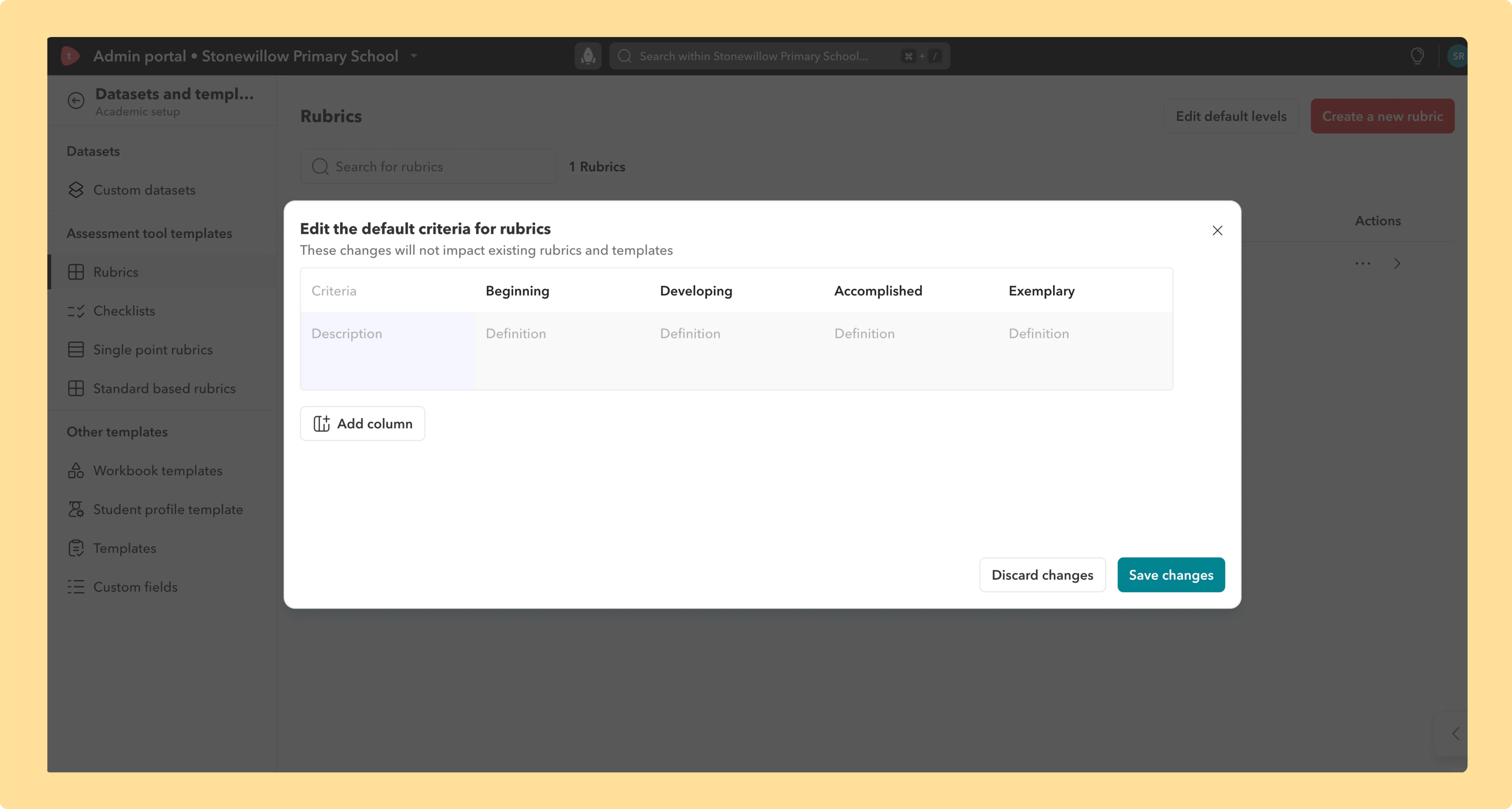Click the Custom datasets layers icon
The image size is (1512, 809).
(x=76, y=190)
